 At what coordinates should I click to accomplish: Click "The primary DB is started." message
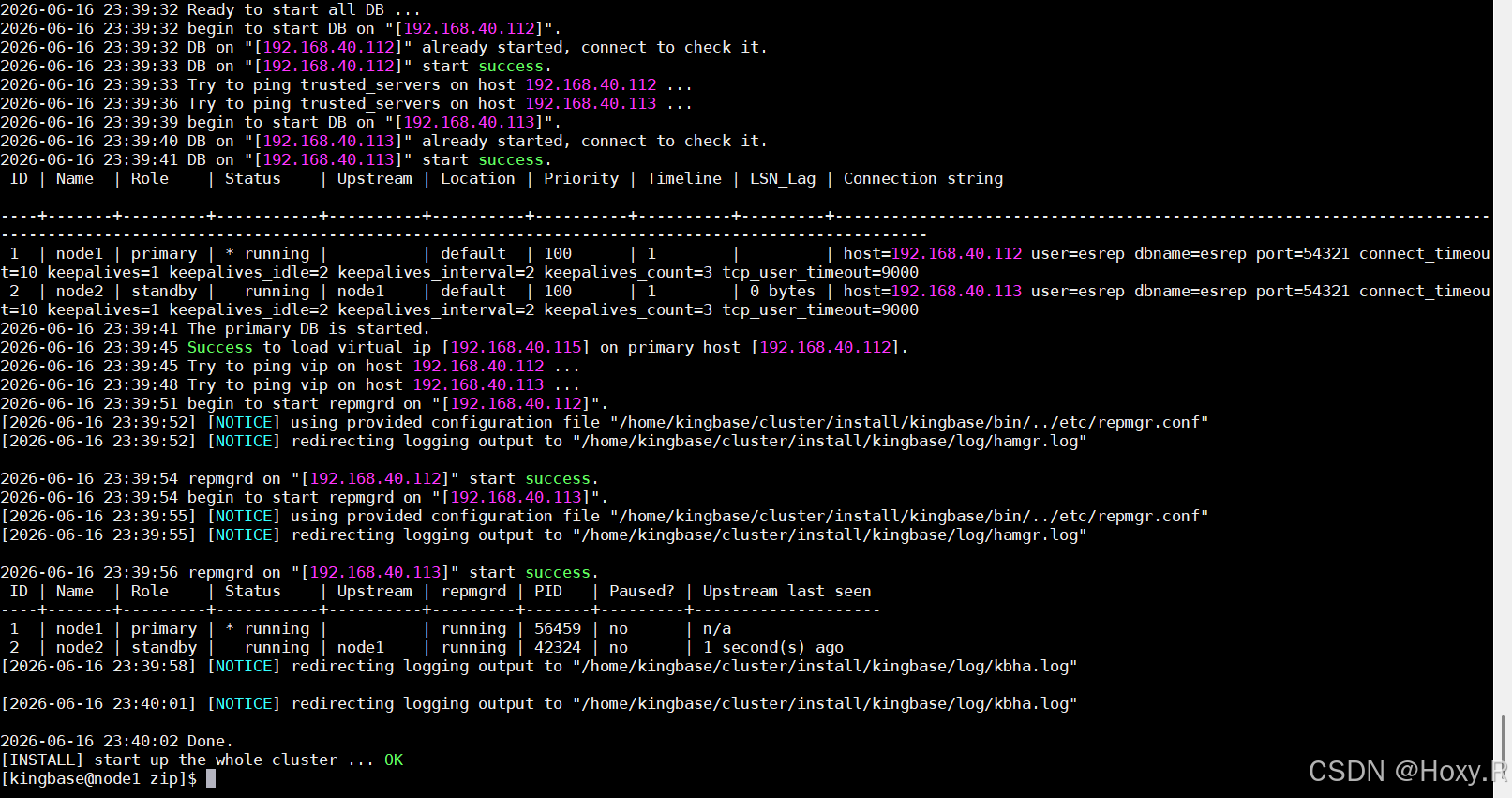(308, 328)
